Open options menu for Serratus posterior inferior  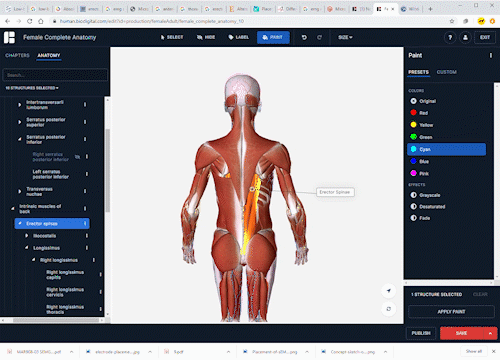point(85,139)
